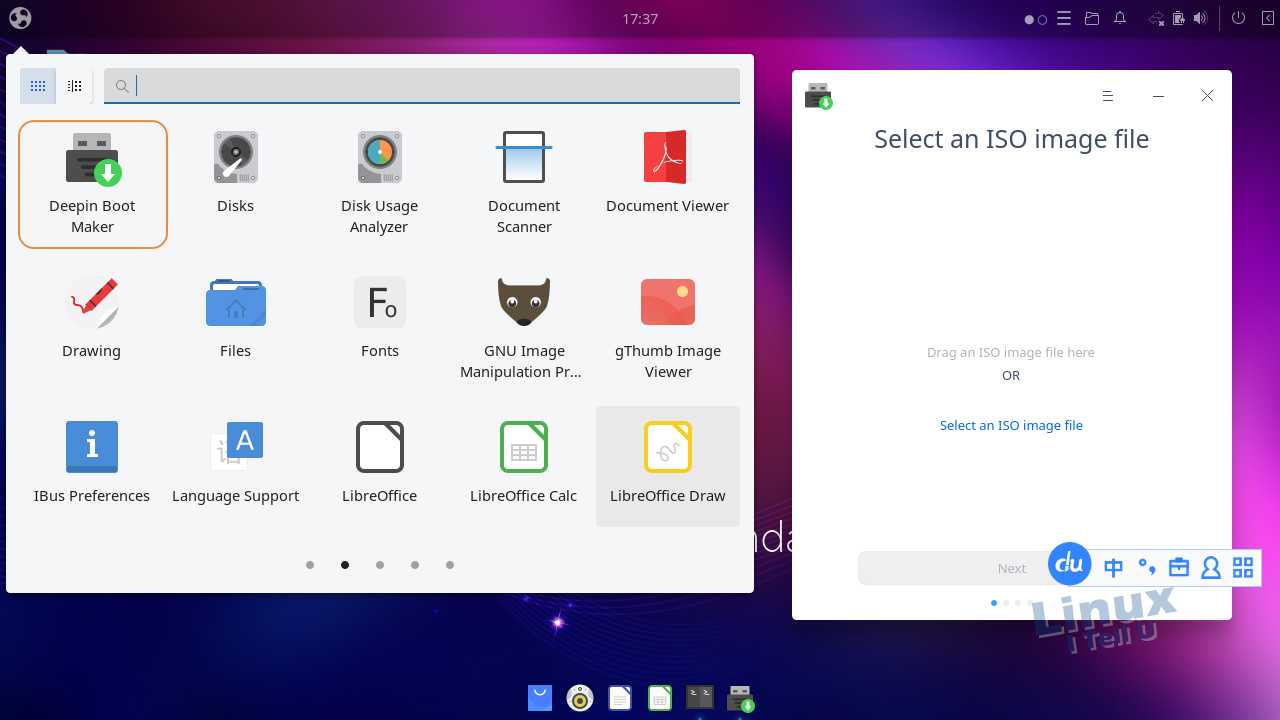
Task: Launch LibreOffice Draw
Action: [x=667, y=465]
